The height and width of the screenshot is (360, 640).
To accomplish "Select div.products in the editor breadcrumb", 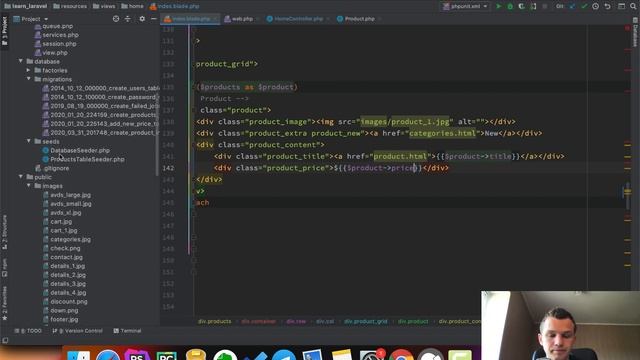I will [x=215, y=321].
